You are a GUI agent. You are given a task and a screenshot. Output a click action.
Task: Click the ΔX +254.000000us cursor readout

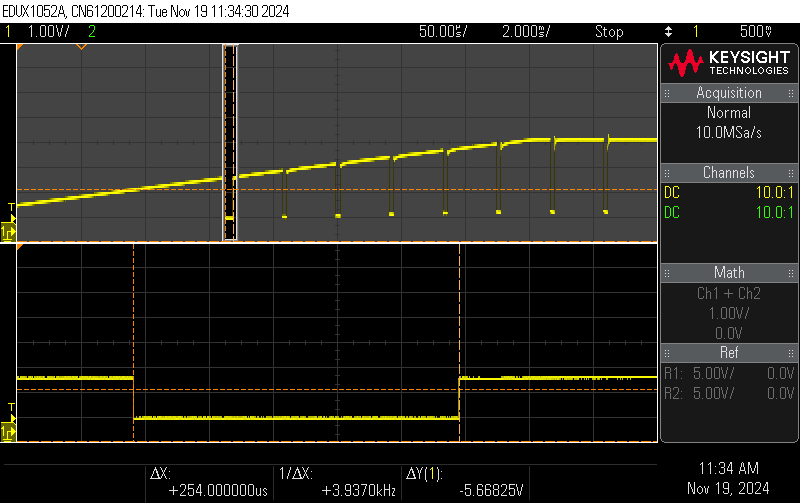click(x=209, y=482)
